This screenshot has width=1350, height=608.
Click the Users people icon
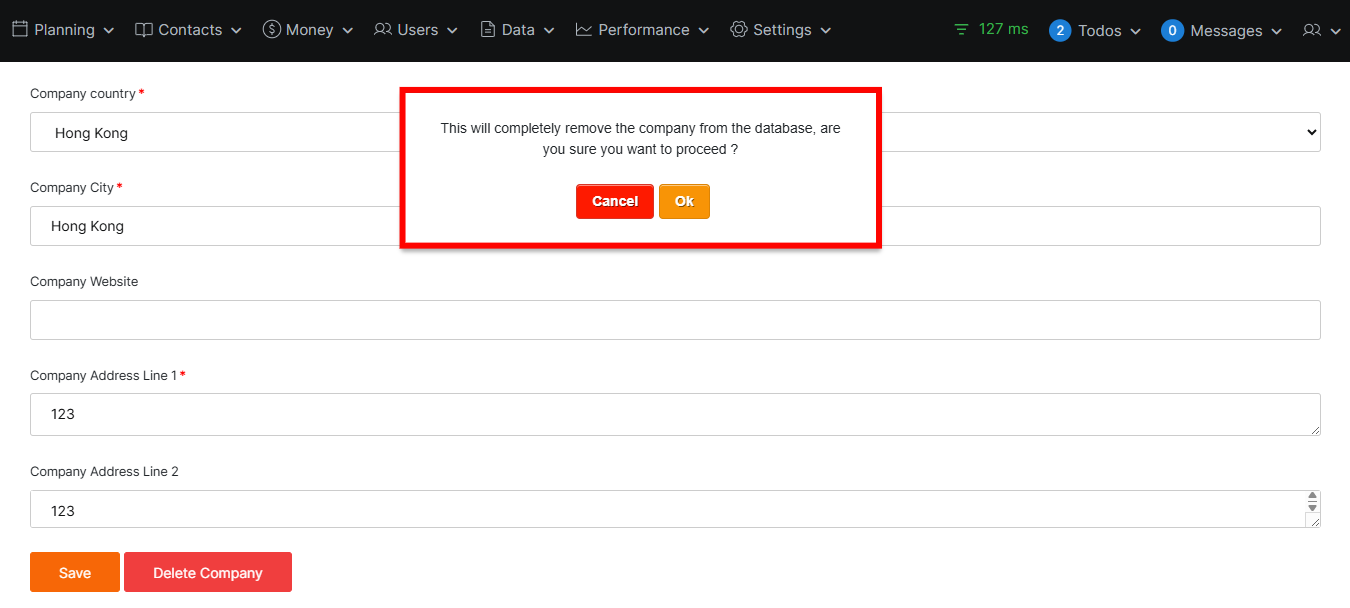(x=382, y=30)
